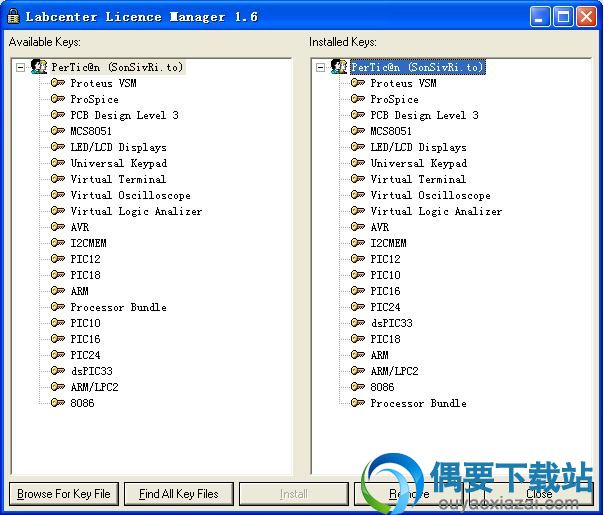Click key icon beside PIC24 in Installed Keys
This screenshot has height=515, width=604.
coord(358,307)
